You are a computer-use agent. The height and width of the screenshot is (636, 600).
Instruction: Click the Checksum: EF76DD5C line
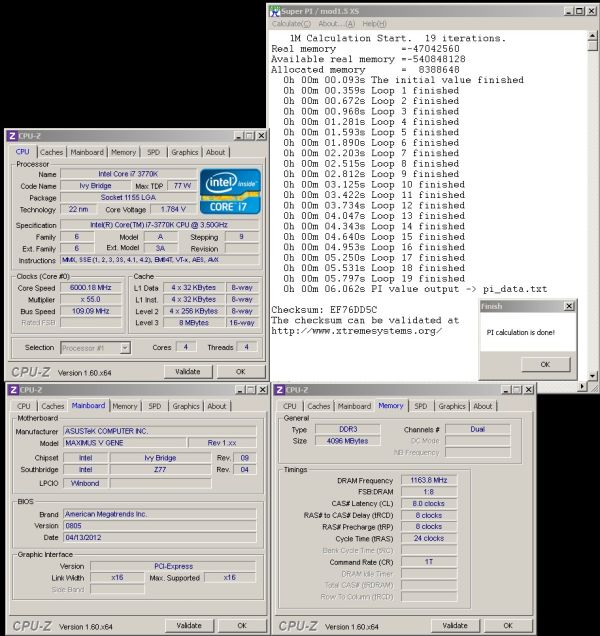coord(324,310)
